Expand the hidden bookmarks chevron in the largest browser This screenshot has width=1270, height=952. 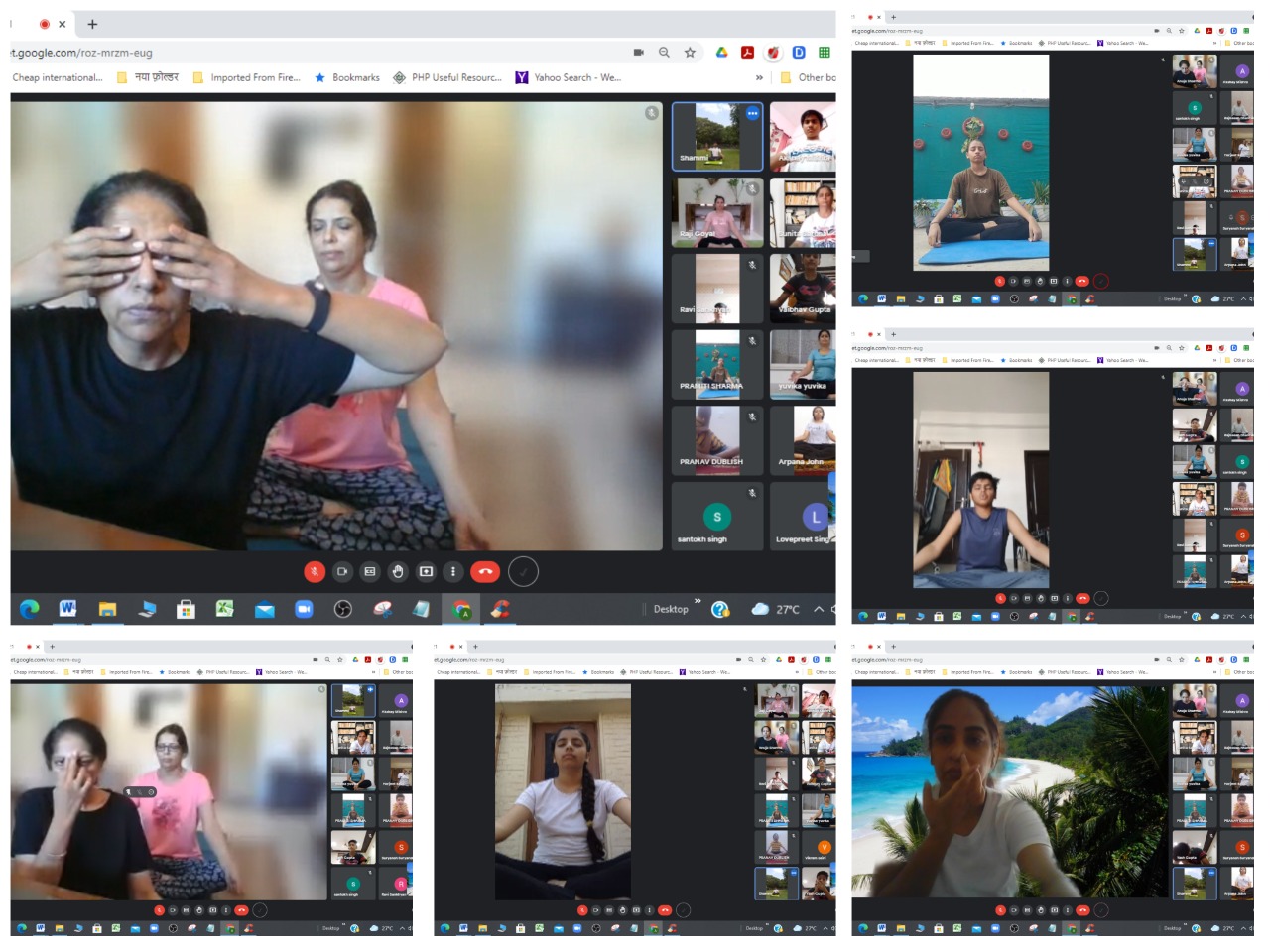coord(759,77)
